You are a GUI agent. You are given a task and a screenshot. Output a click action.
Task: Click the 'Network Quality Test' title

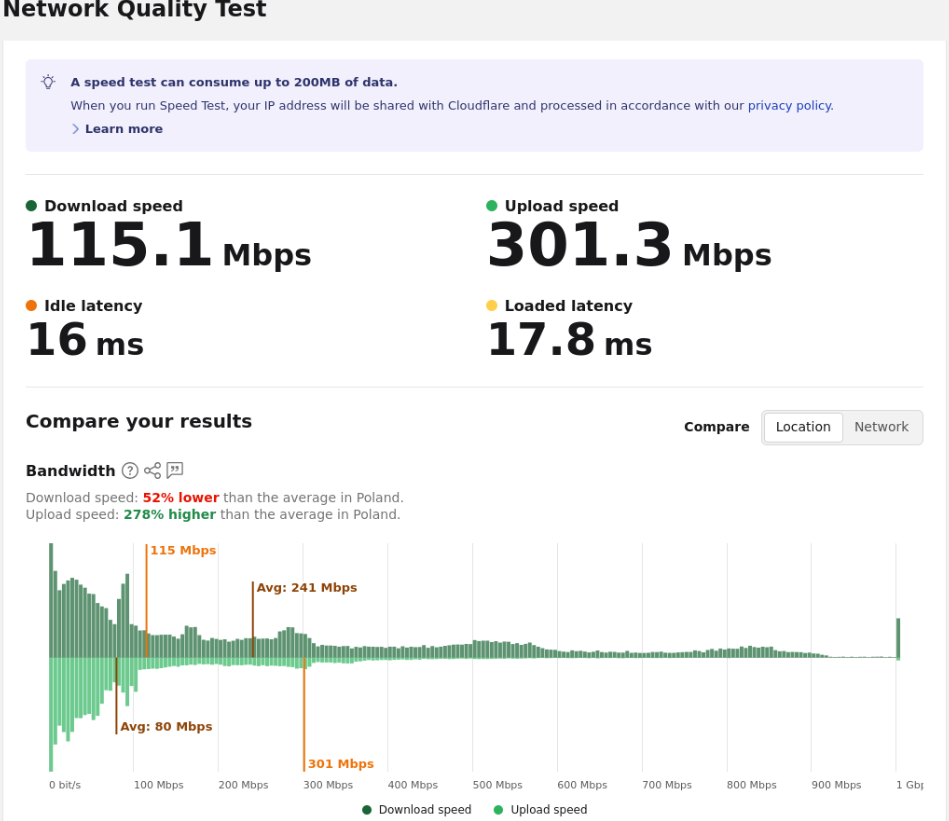pyautogui.click(x=134, y=9)
